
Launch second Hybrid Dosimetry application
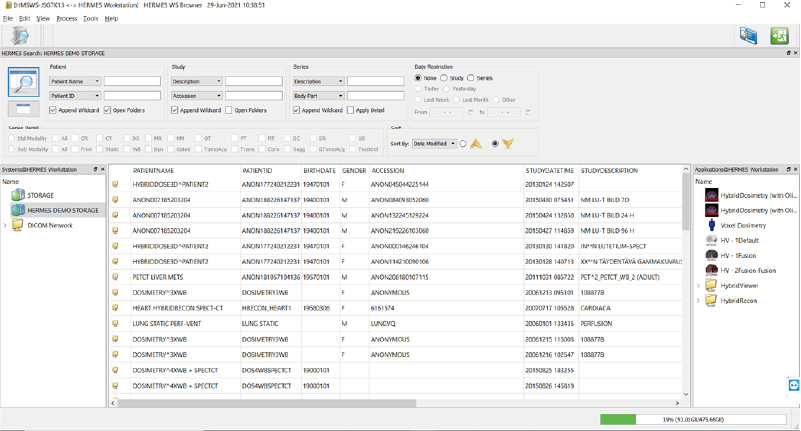click(712, 210)
